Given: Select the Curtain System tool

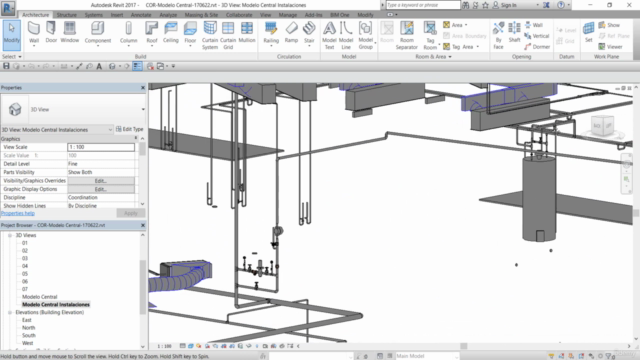Looking at the screenshot, I should 210,36.
